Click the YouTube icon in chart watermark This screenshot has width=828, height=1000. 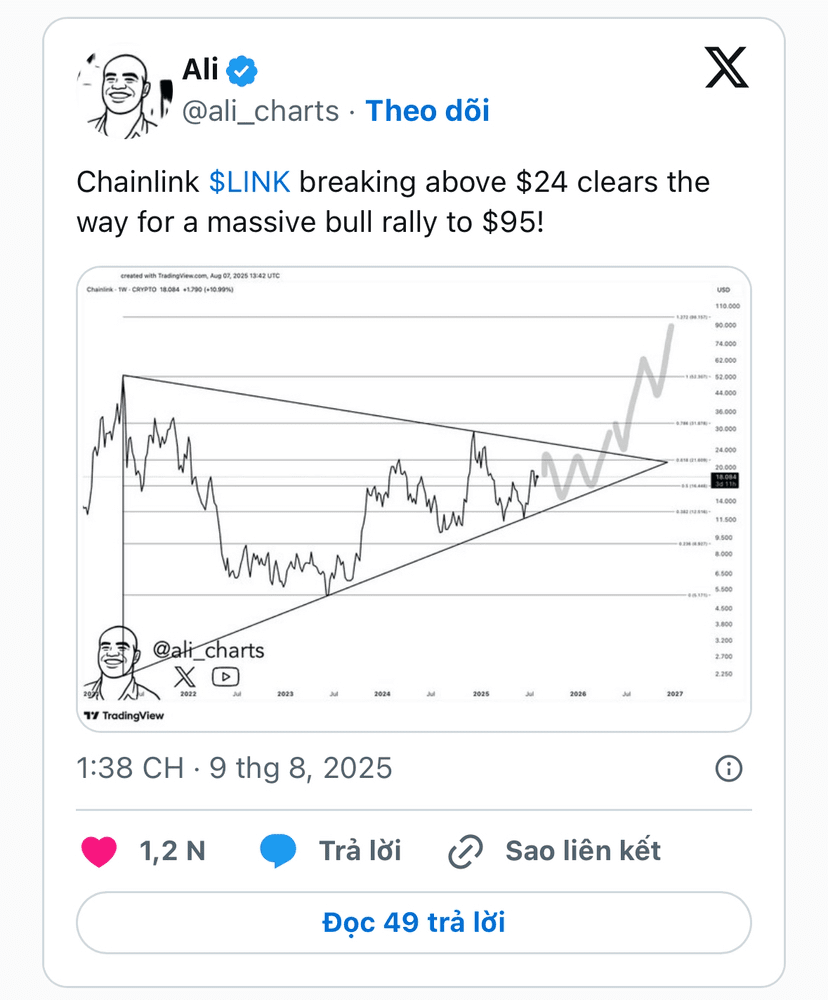click(225, 677)
